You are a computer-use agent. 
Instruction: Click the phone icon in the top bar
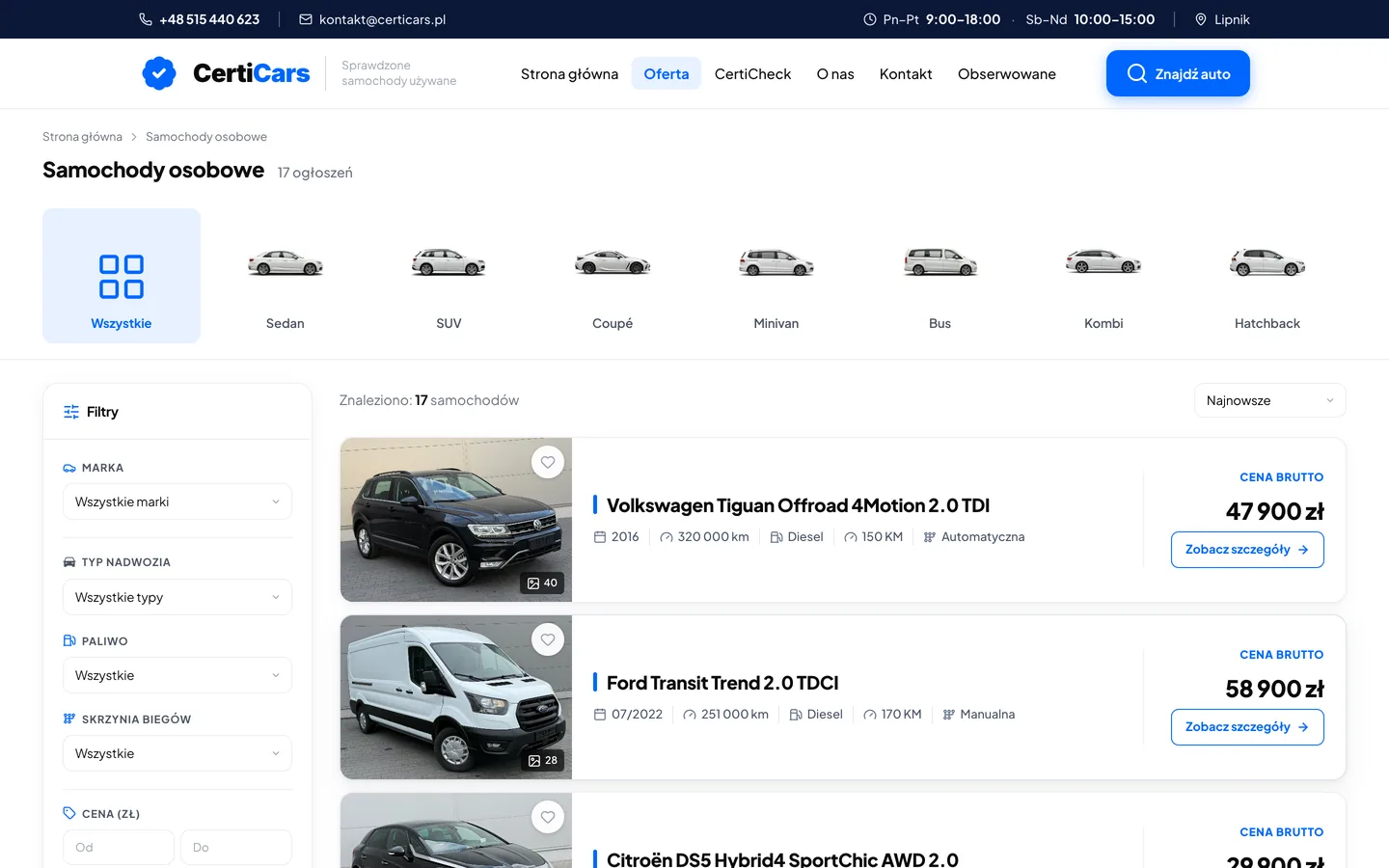[146, 19]
